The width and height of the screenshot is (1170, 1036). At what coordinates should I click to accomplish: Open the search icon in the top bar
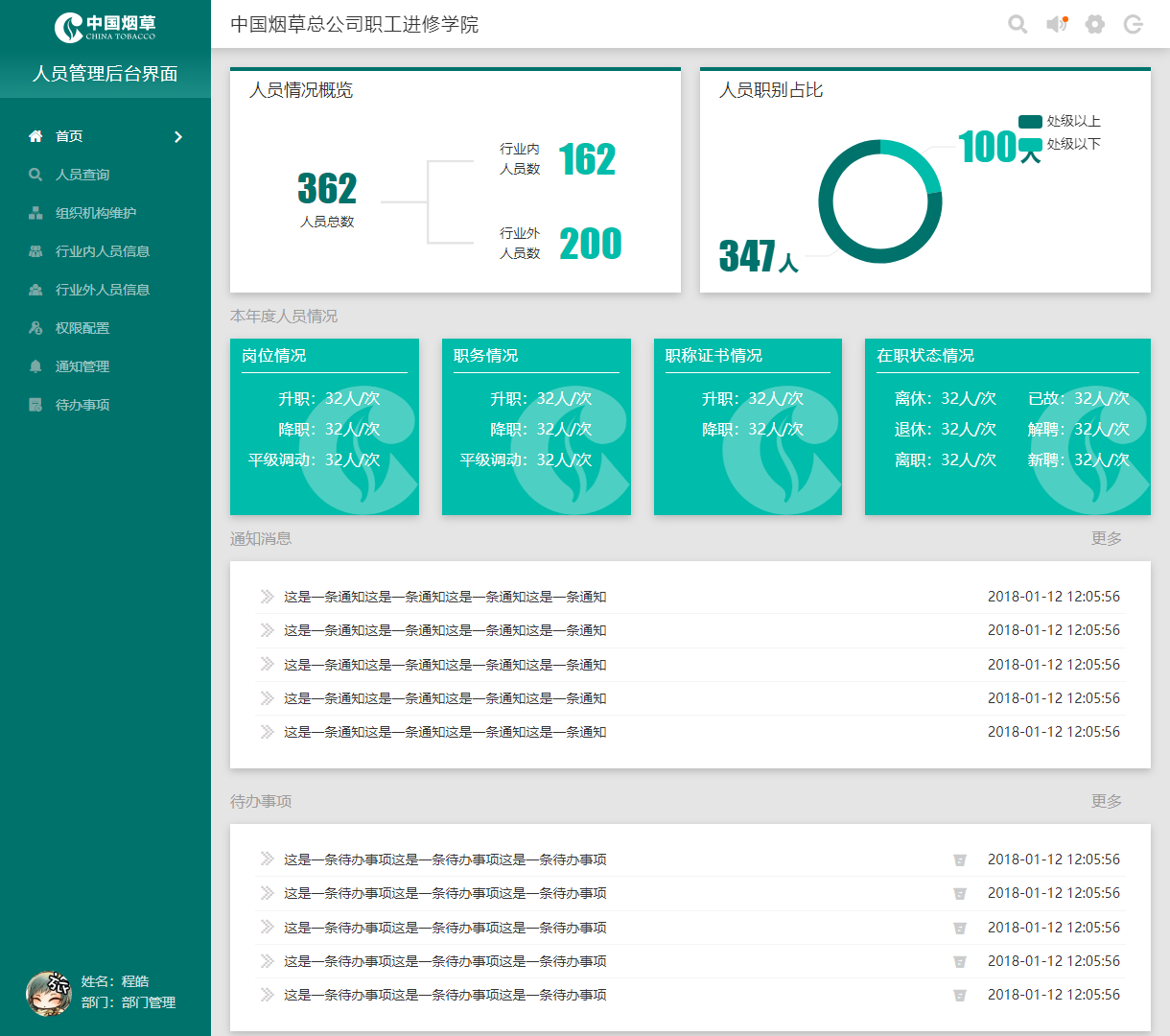1018,24
